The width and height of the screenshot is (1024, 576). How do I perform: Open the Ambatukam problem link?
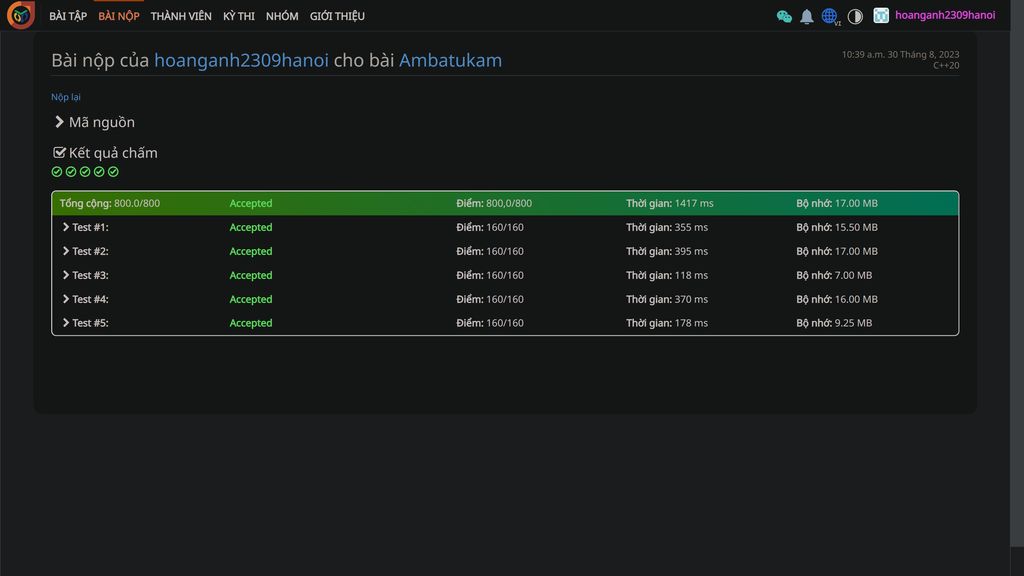[451, 60]
